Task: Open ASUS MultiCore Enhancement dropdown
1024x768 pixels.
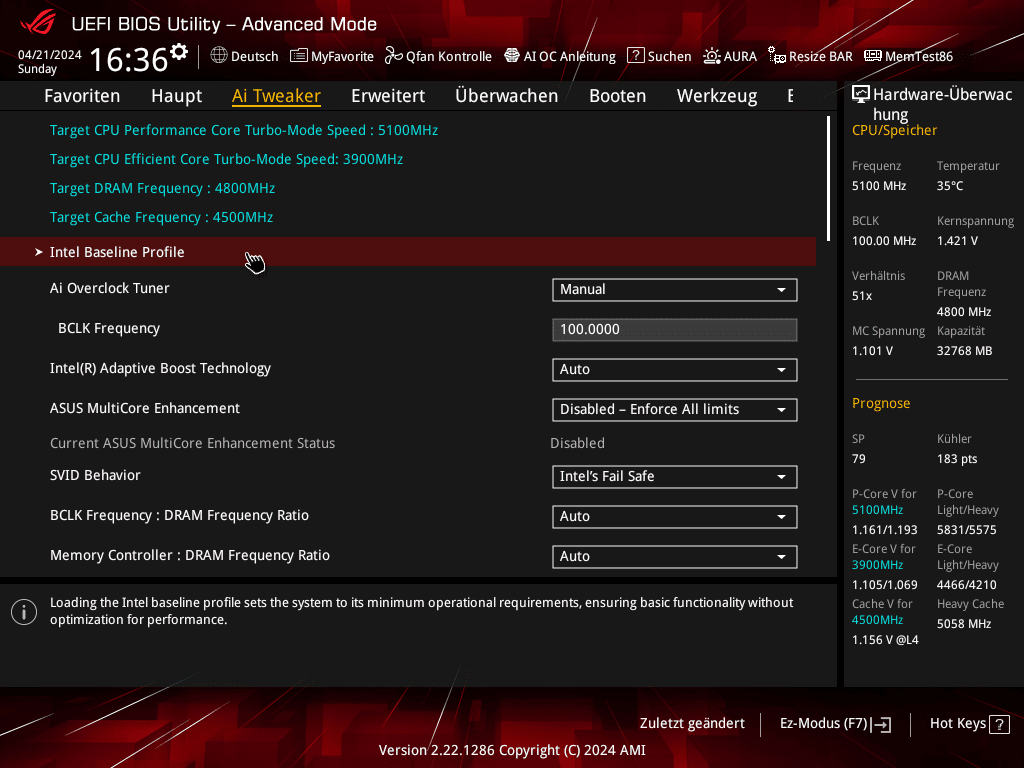Action: tap(675, 409)
